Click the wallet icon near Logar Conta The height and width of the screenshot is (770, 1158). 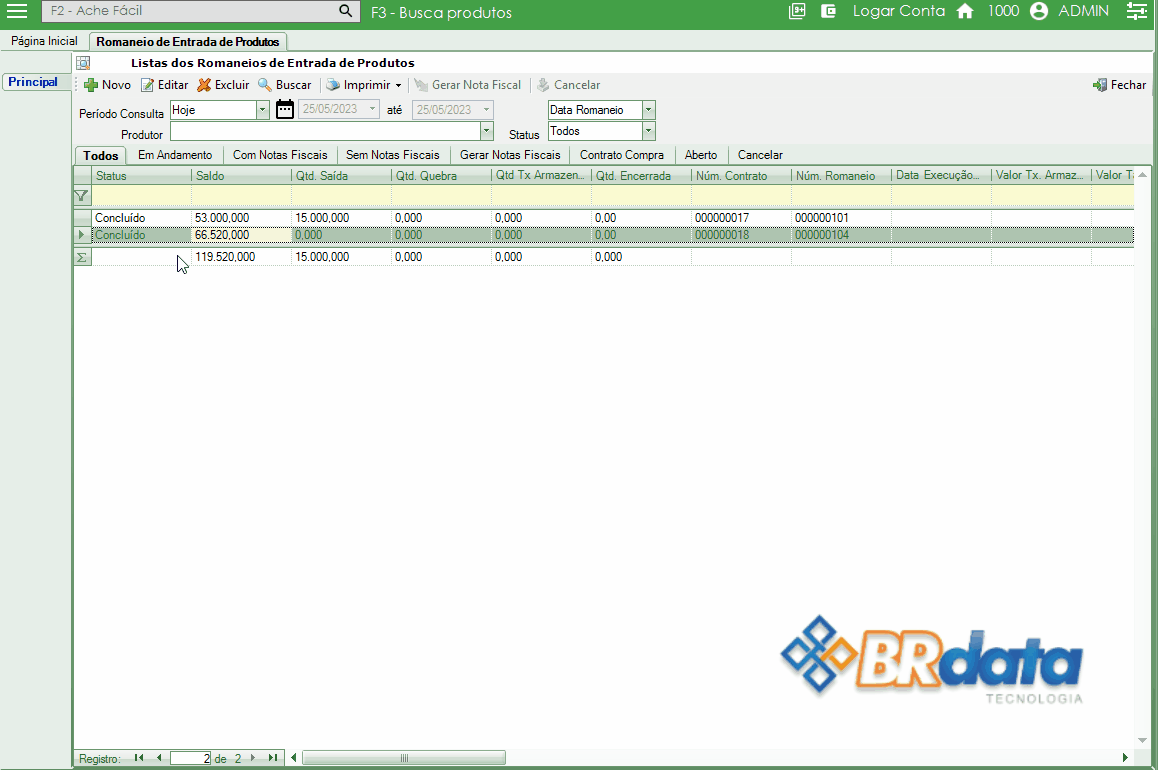[x=828, y=12]
